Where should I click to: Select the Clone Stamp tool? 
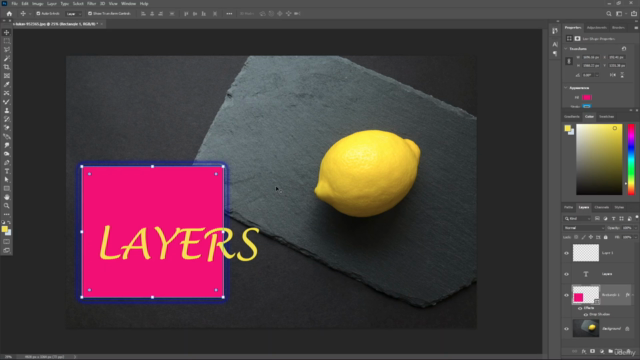pyautogui.click(x=7, y=111)
